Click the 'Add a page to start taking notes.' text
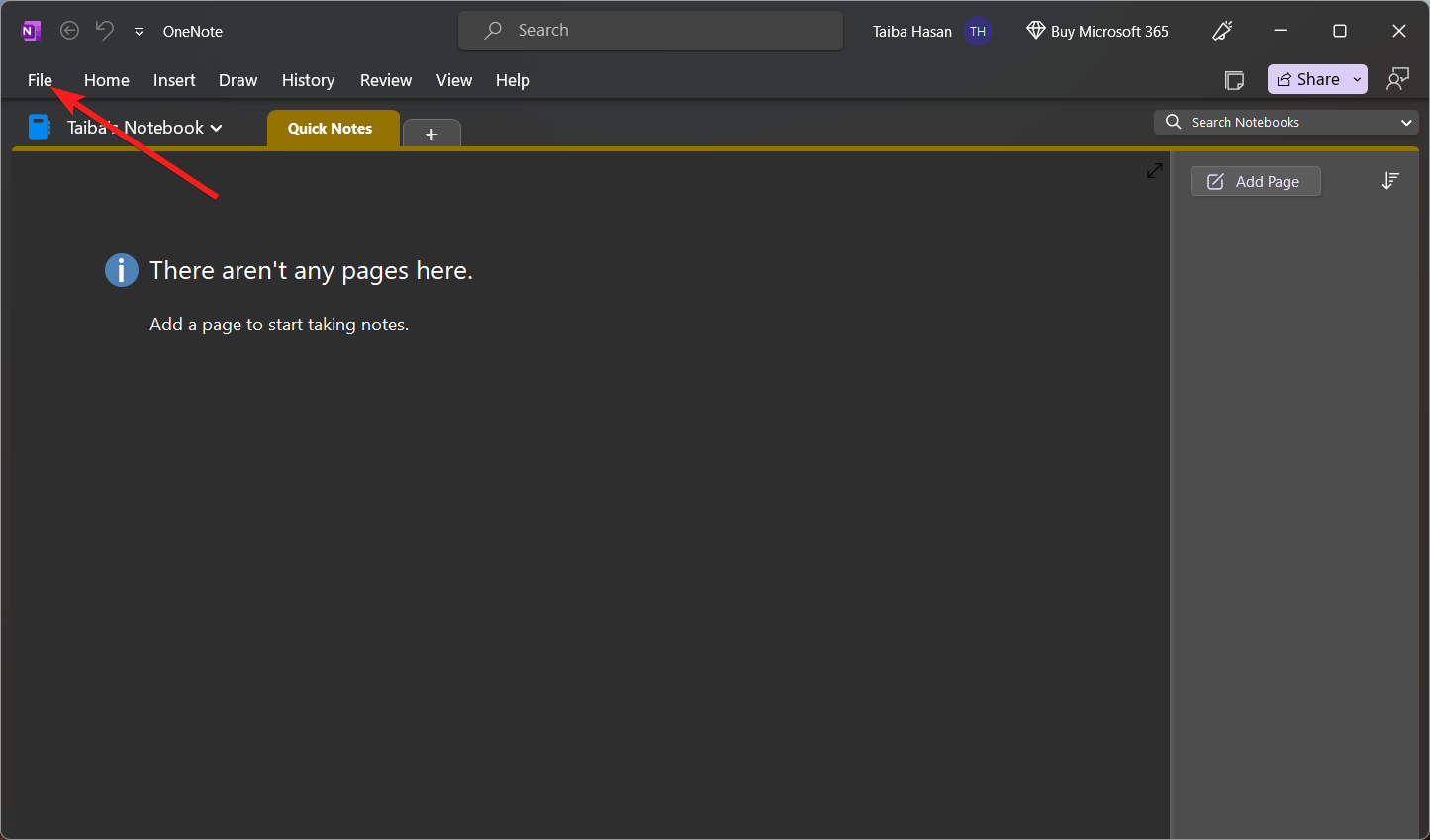1430x840 pixels. 279,325
